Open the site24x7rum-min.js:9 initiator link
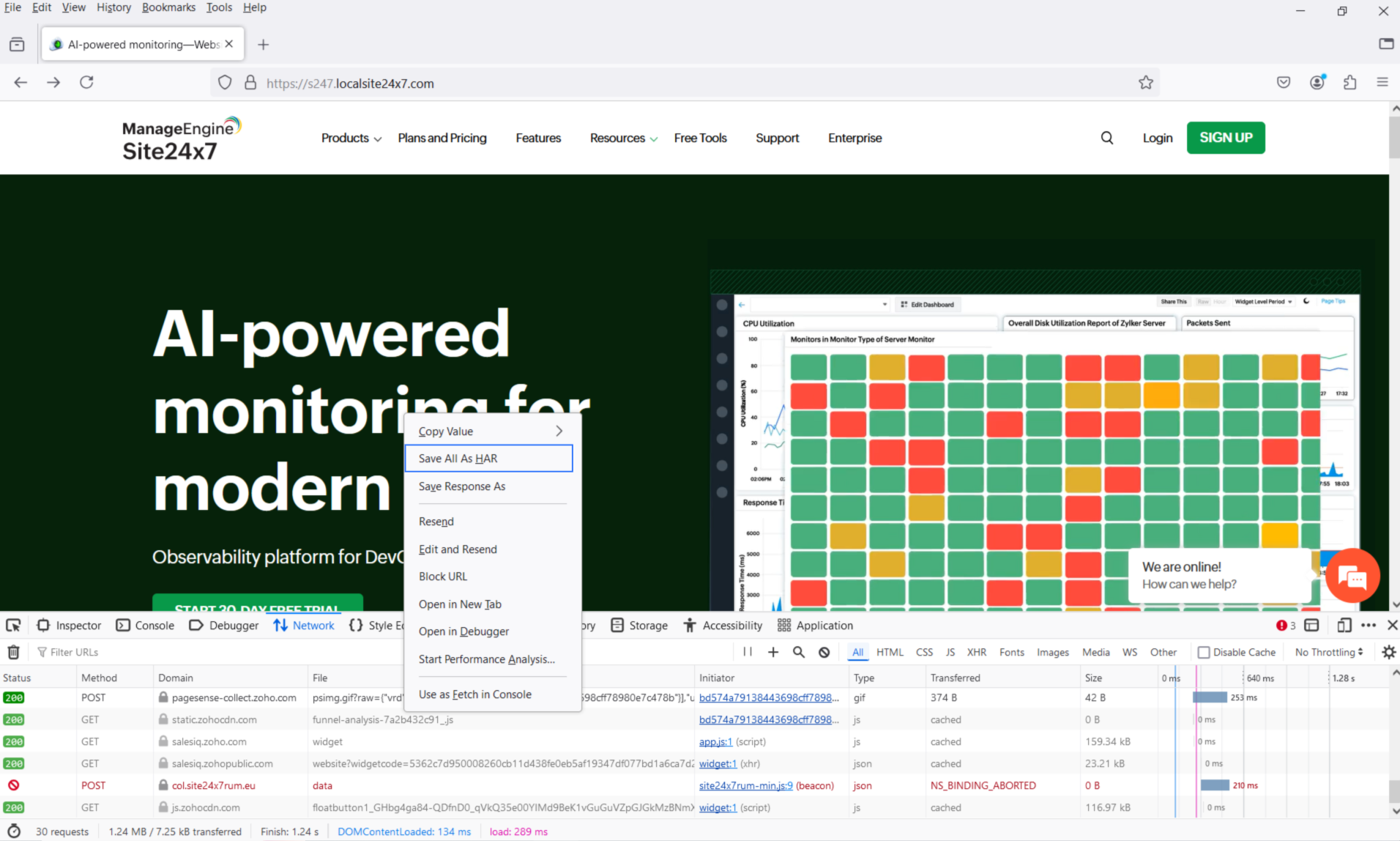This screenshot has width=1400, height=841. pos(745,785)
